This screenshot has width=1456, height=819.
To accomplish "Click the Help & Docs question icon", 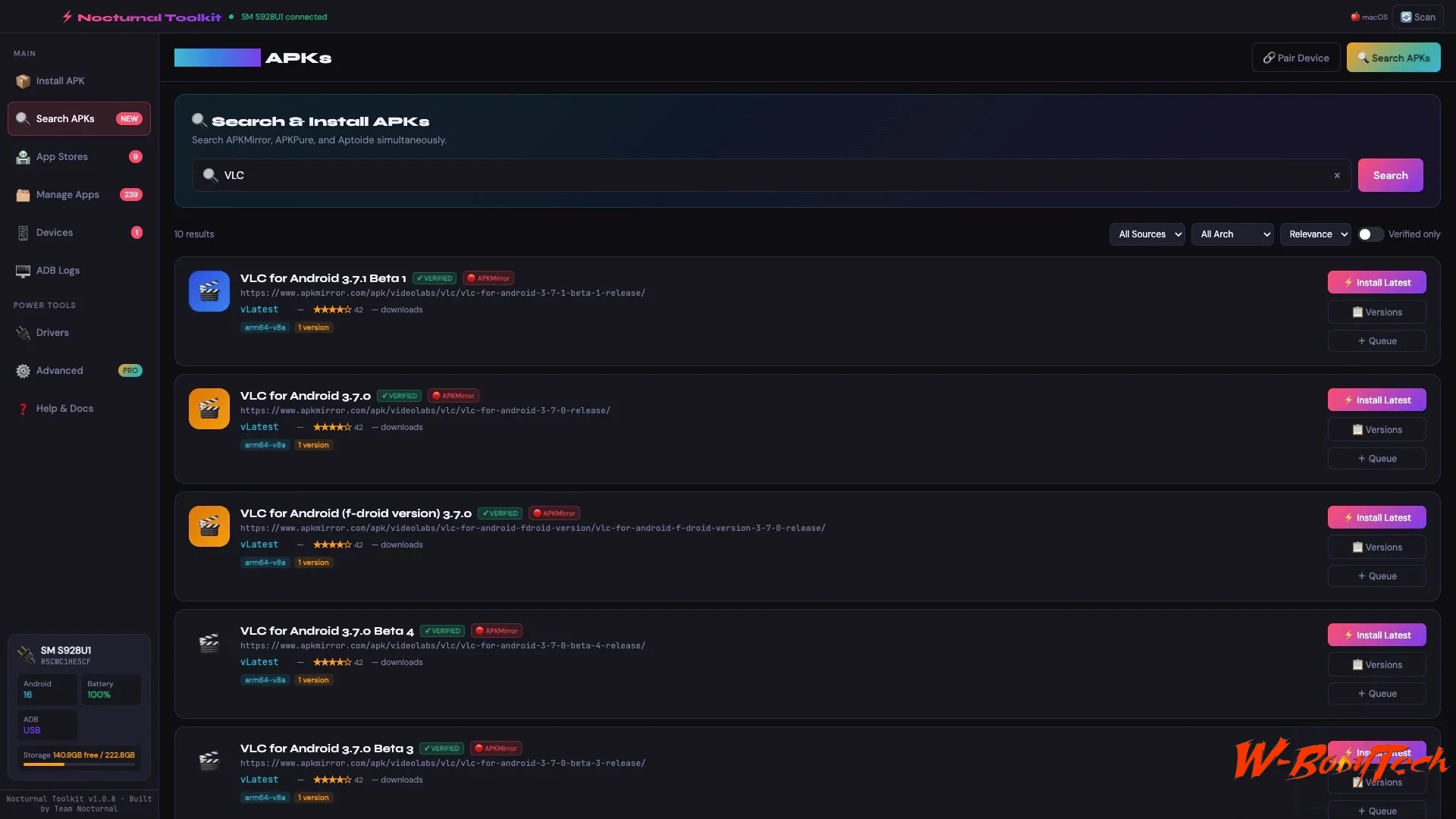I will pos(24,409).
